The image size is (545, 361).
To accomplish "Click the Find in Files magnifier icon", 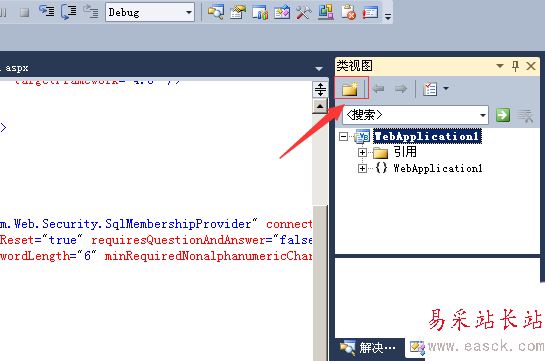I will [216, 12].
